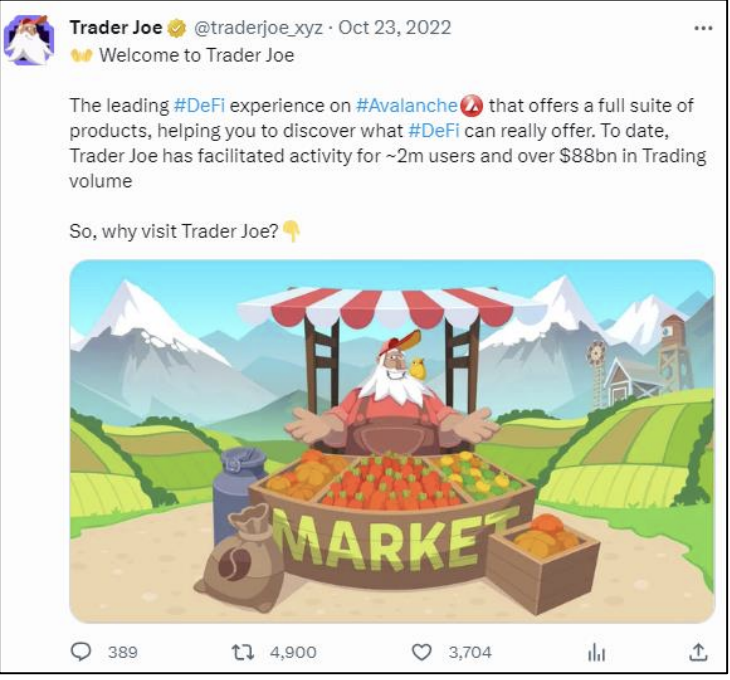Click the 3,704 likes count
730x680 pixels.
469,652
